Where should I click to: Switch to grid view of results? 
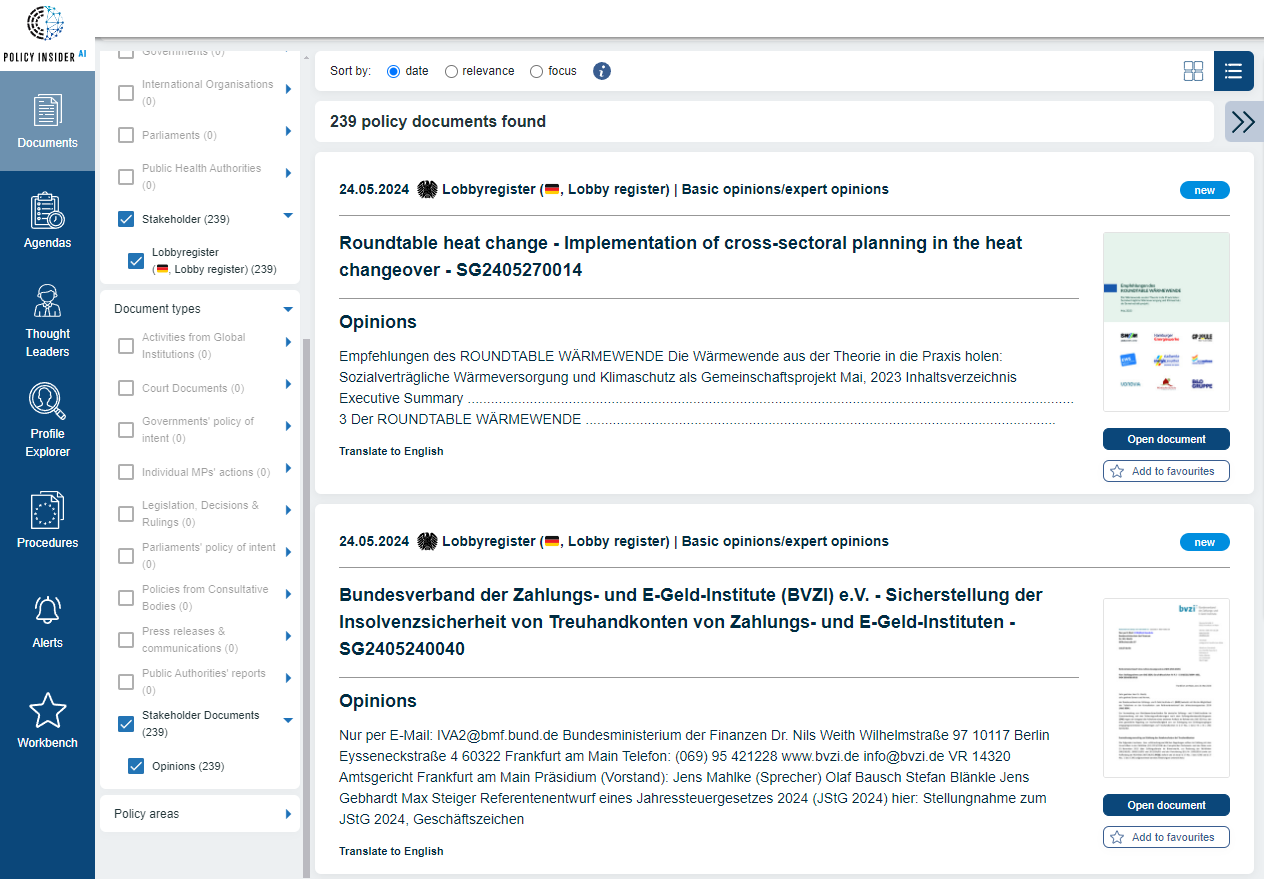(x=1193, y=71)
